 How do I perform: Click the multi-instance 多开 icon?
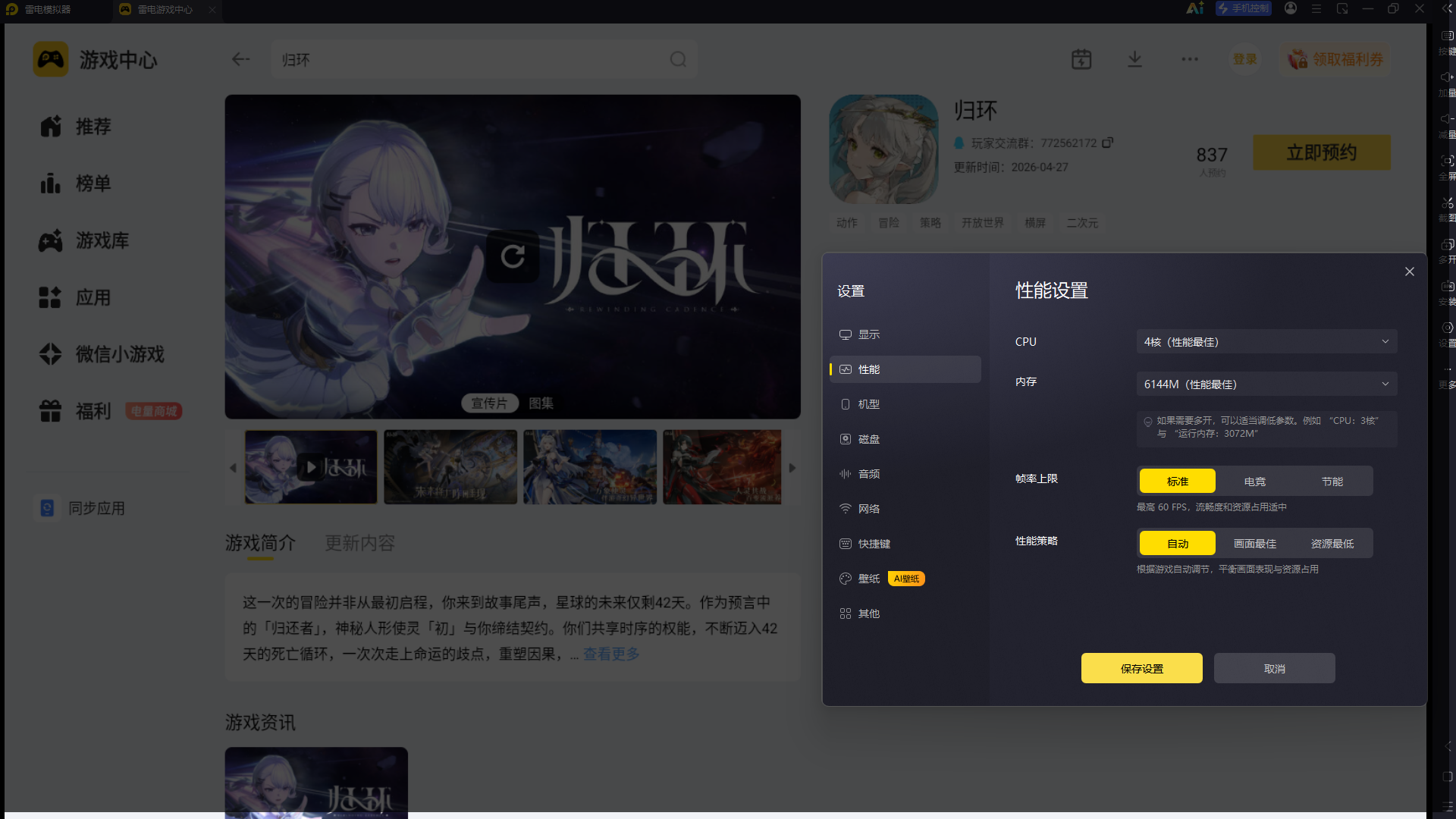pos(1447,244)
